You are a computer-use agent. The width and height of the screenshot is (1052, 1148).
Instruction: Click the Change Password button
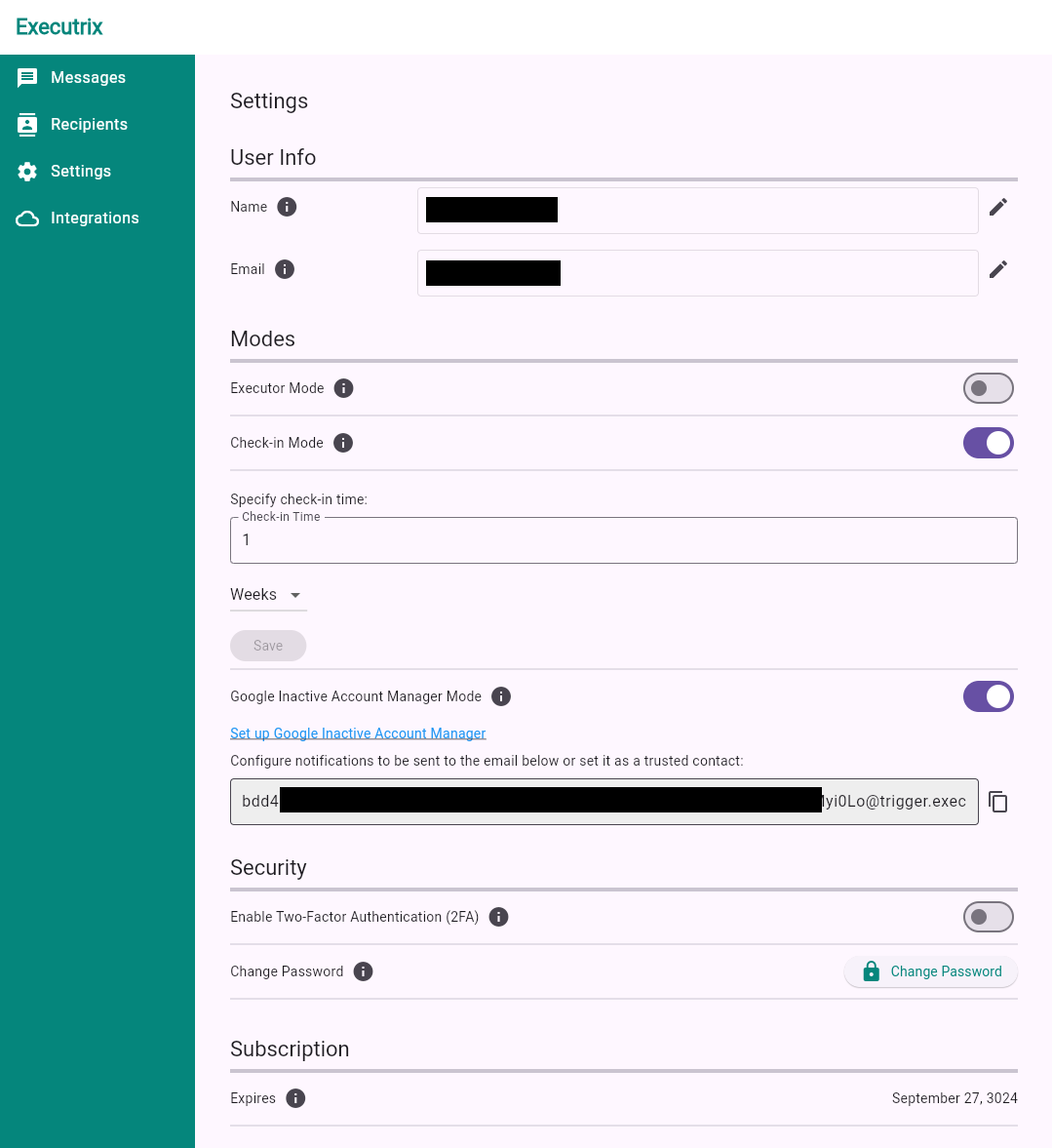930,971
